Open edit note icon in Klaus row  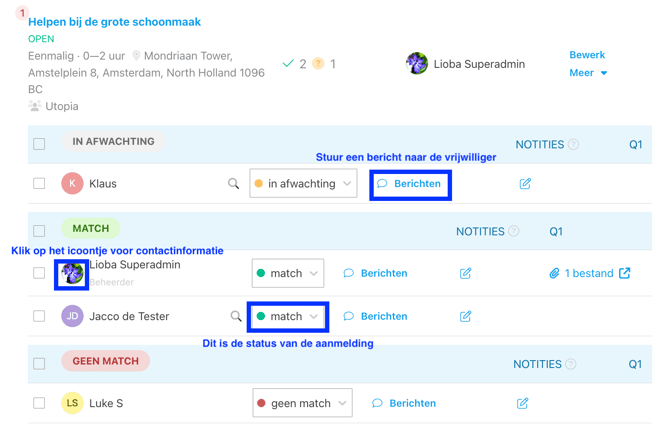pyautogui.click(x=525, y=184)
